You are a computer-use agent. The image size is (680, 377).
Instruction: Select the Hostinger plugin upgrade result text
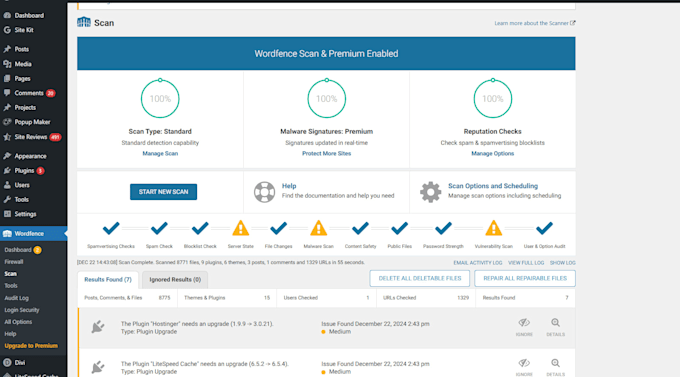coord(197,324)
